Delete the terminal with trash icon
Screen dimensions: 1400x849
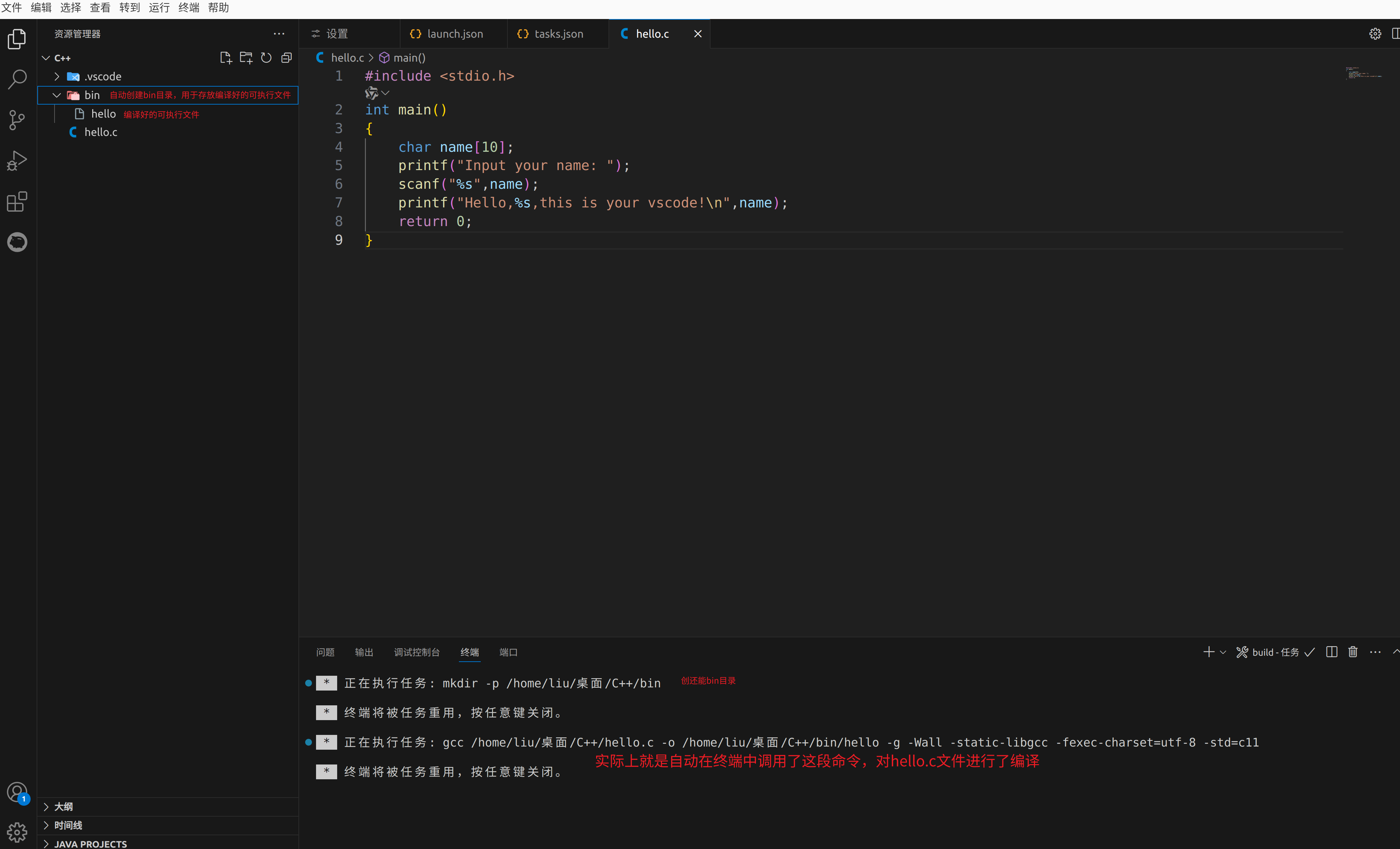[1353, 652]
